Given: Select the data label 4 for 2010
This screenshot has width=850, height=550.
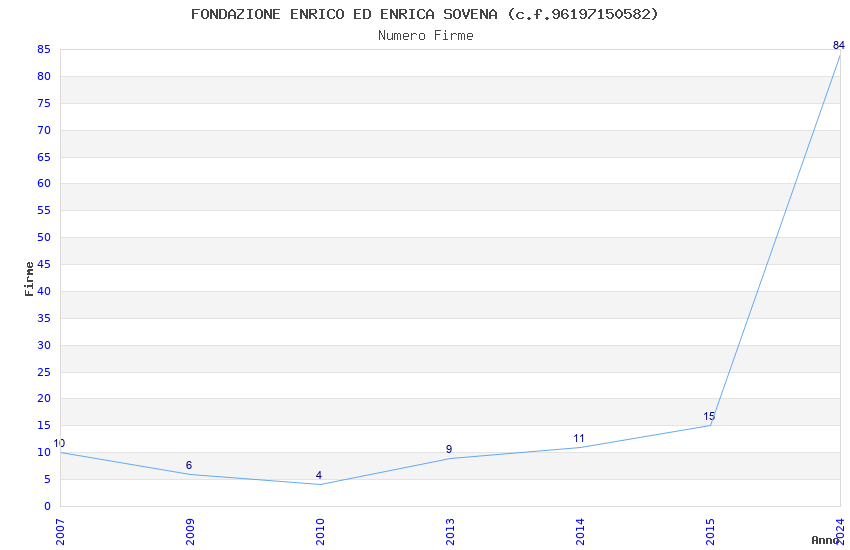Looking at the screenshot, I should click(319, 475).
